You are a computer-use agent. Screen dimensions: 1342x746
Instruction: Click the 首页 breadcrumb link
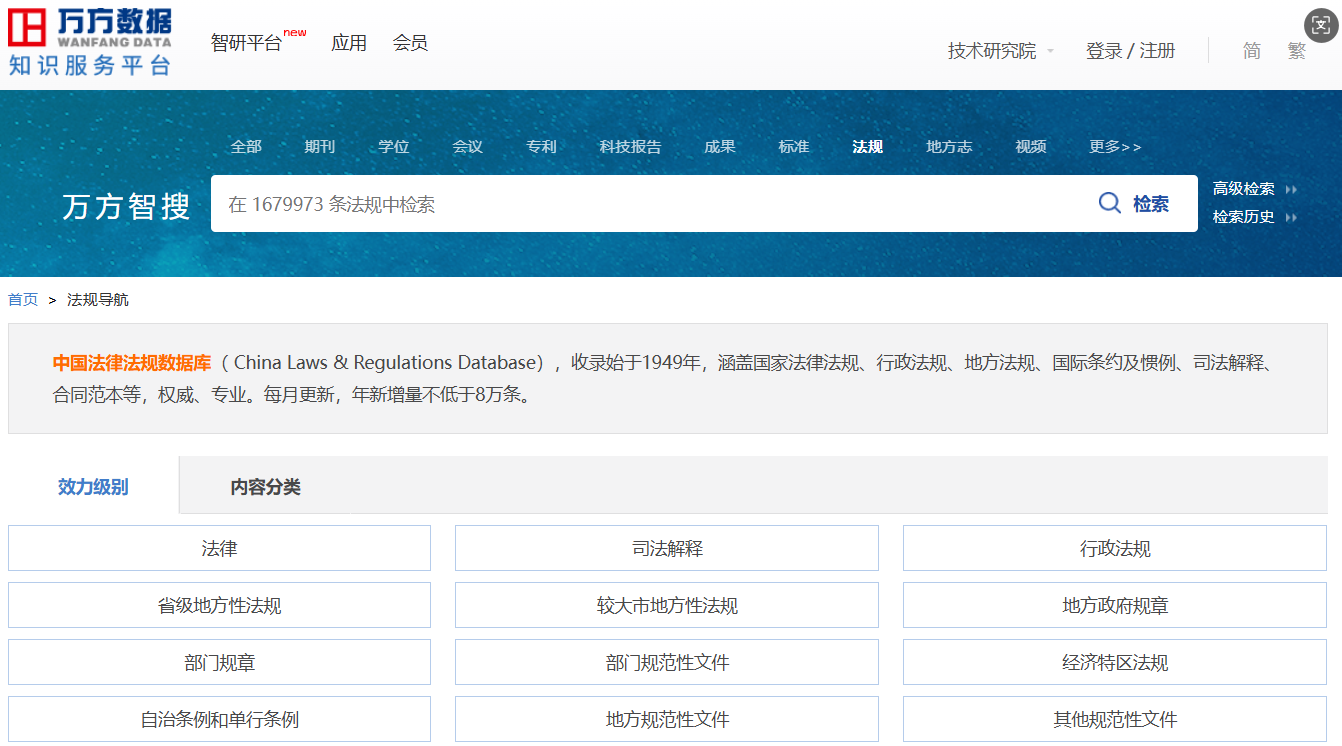pos(23,300)
